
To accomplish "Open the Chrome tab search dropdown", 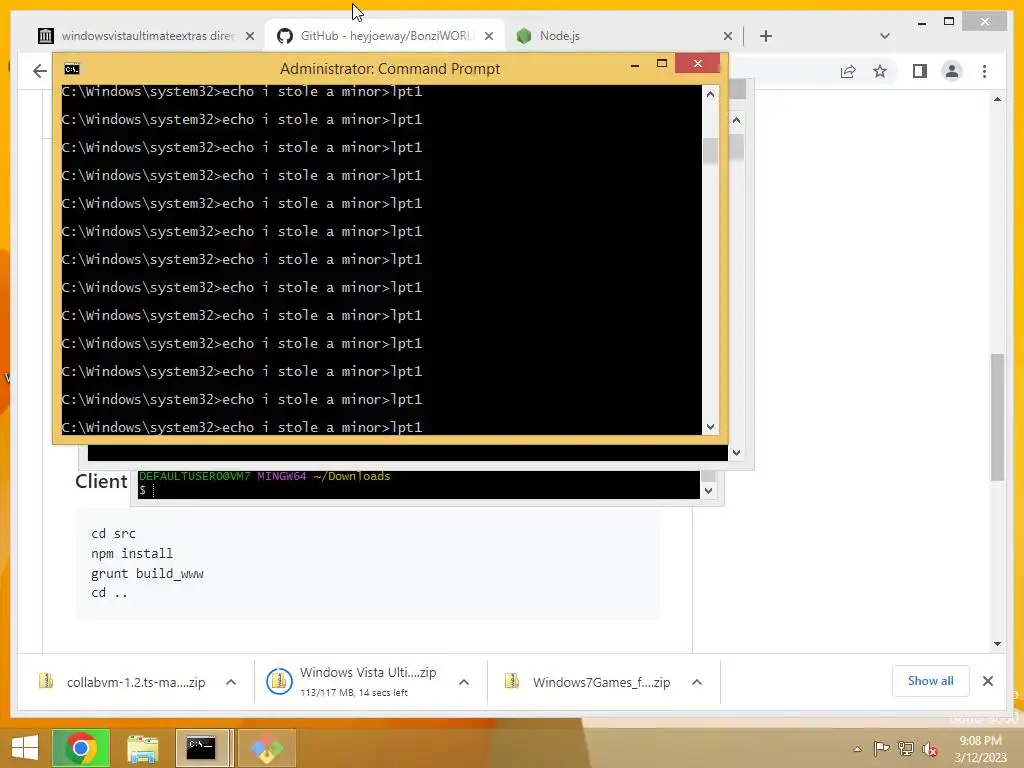I will pyautogui.click(x=884, y=36).
